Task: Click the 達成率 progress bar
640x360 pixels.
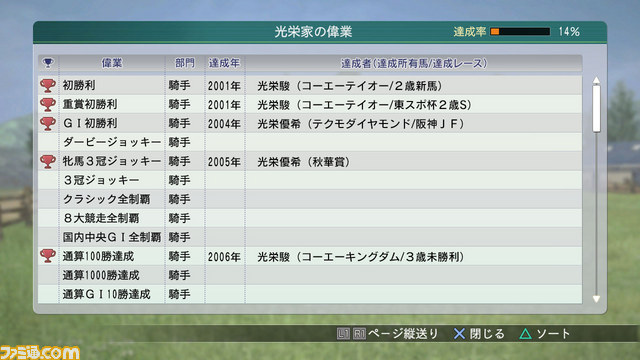Action: point(520,31)
